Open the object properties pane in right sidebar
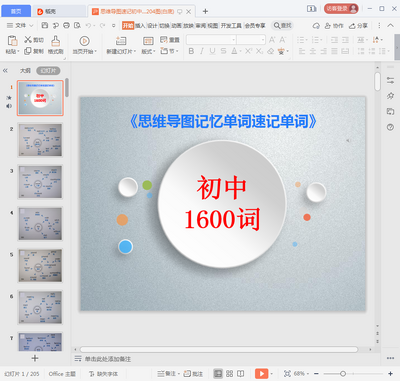This screenshot has width=400, height=381. (x=390, y=80)
